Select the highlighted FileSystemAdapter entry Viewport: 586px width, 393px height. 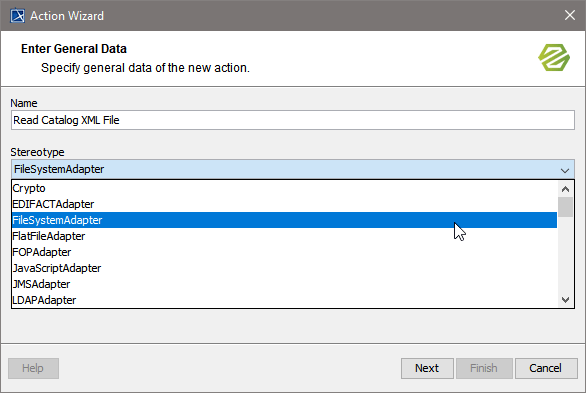(284, 220)
